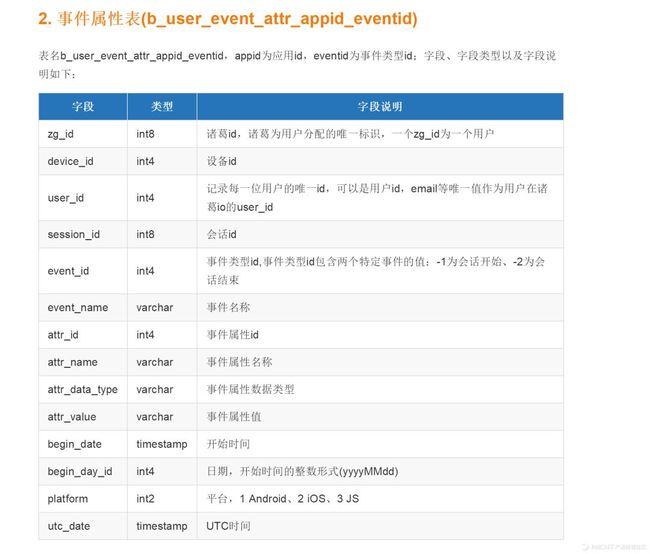The height and width of the screenshot is (554, 650).
Task: Select the begin_date field cell
Action: (x=83, y=444)
